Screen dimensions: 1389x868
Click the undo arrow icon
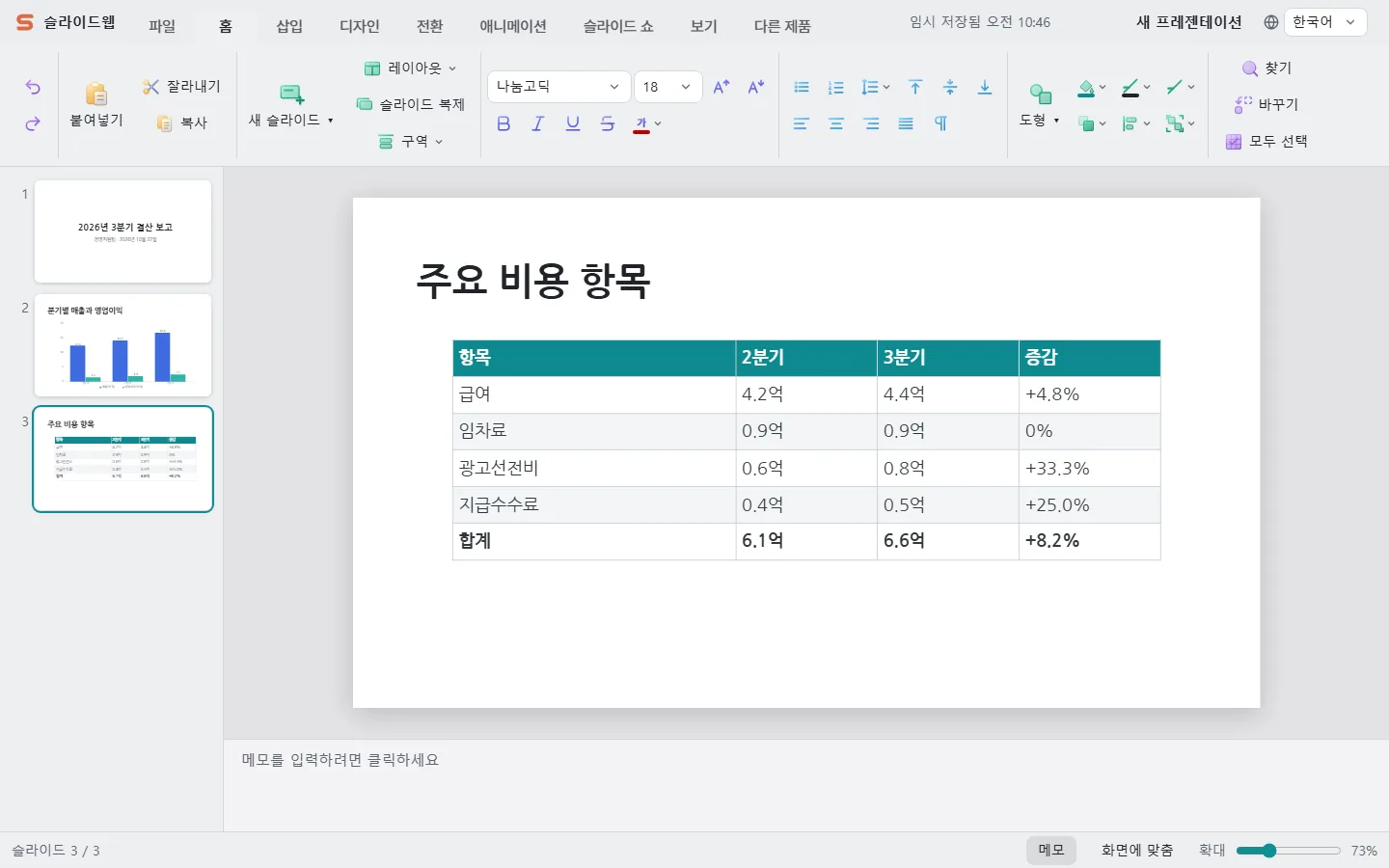(33, 88)
